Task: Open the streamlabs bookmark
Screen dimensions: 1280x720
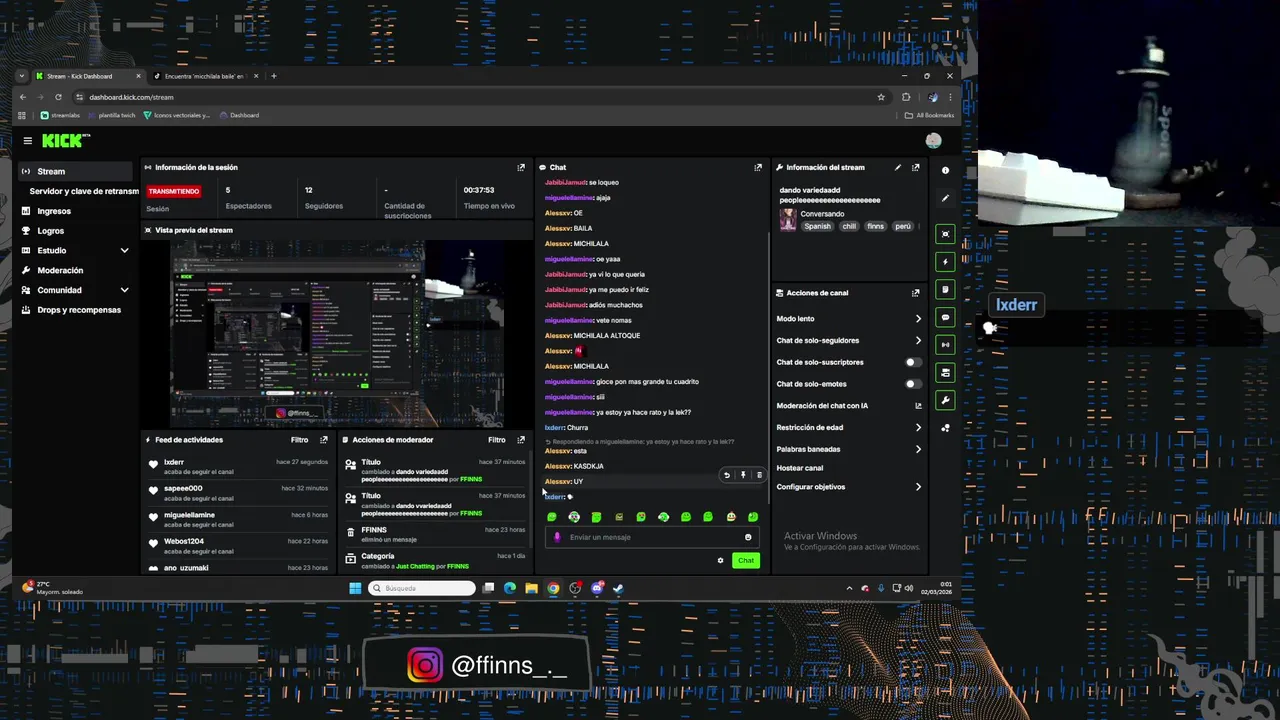Action: coord(60,115)
